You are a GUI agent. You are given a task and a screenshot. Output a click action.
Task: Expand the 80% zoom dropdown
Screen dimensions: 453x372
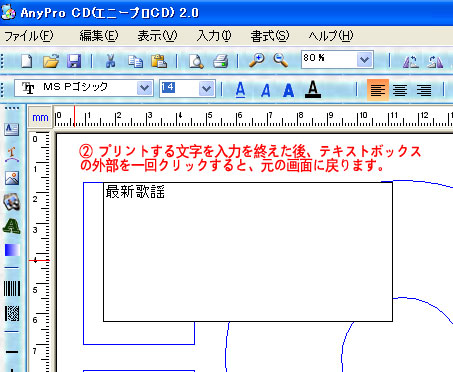tap(364, 60)
